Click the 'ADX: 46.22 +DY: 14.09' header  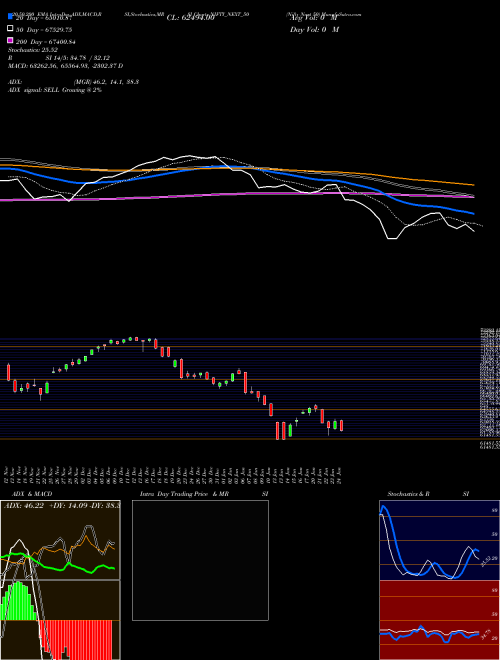pos(62,504)
